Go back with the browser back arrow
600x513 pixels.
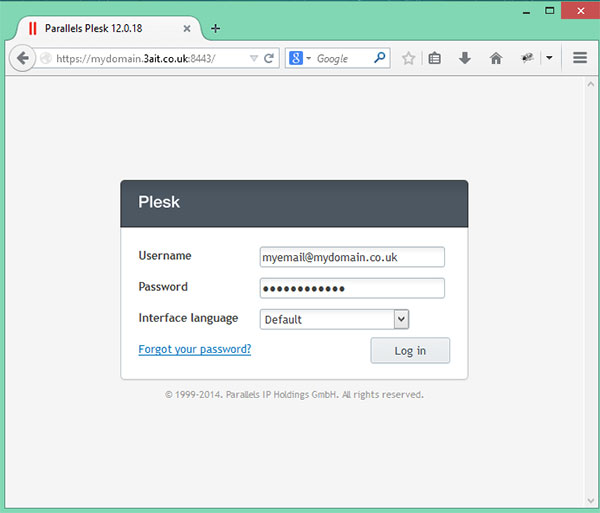pos(23,59)
